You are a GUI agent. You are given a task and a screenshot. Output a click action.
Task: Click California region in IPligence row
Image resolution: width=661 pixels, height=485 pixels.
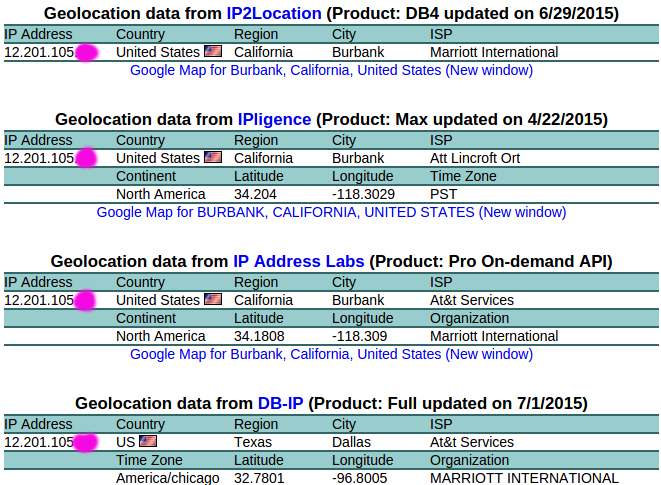pyautogui.click(x=263, y=158)
